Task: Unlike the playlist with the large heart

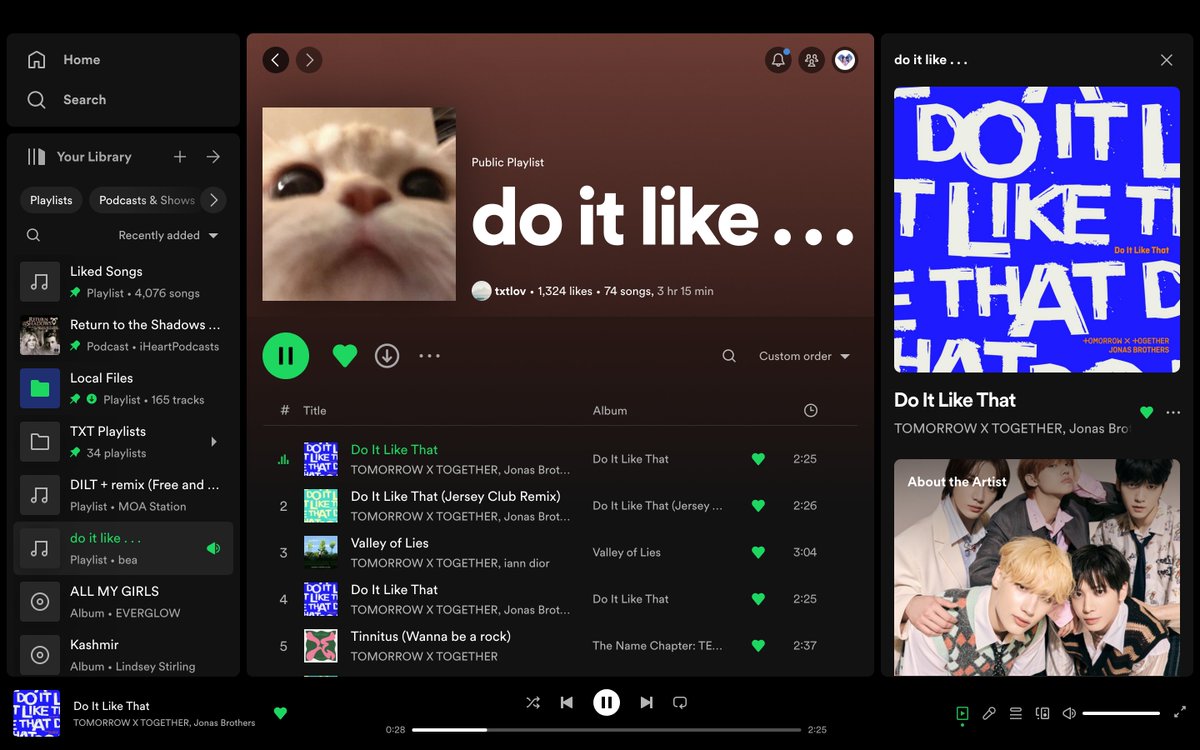Action: pyautogui.click(x=345, y=355)
